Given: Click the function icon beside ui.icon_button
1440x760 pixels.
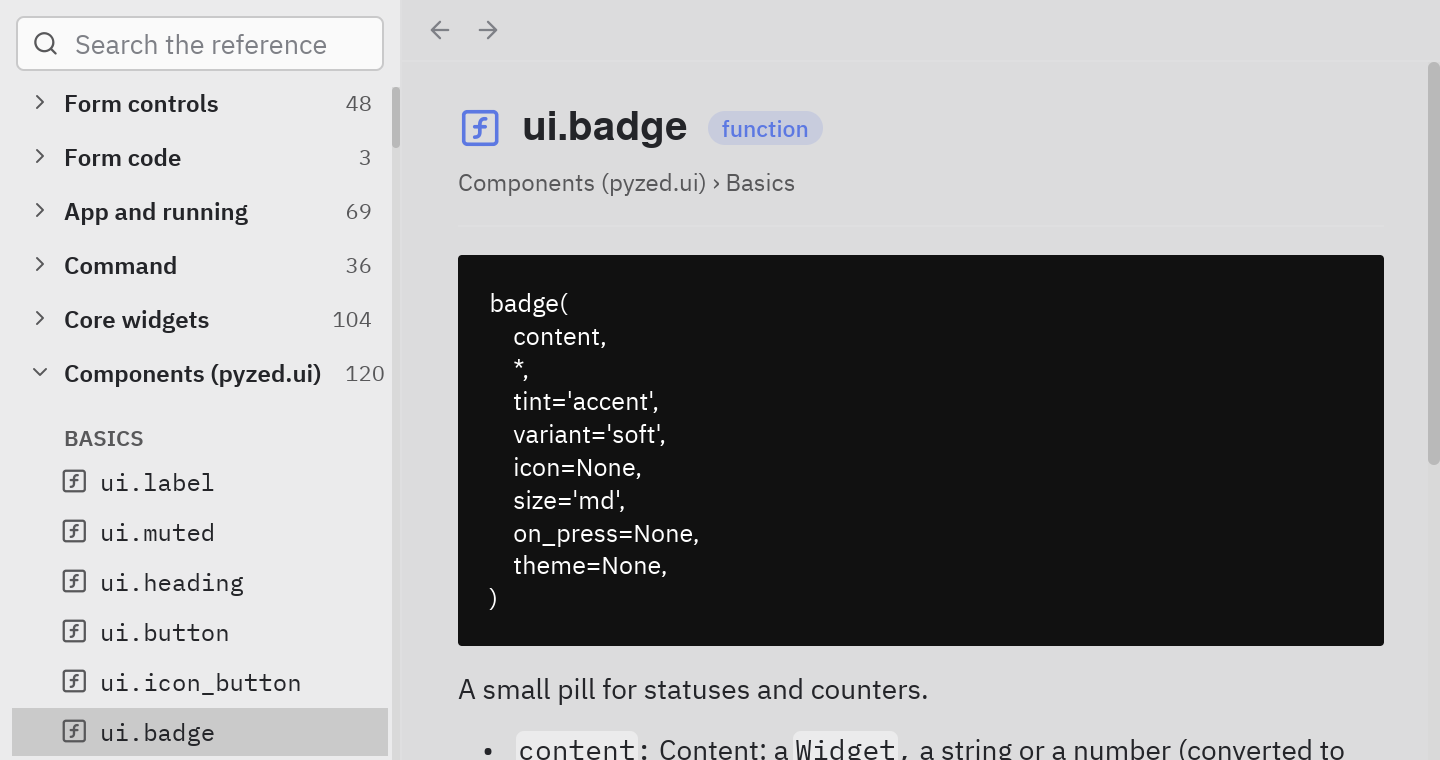Looking at the screenshot, I should coord(74,681).
